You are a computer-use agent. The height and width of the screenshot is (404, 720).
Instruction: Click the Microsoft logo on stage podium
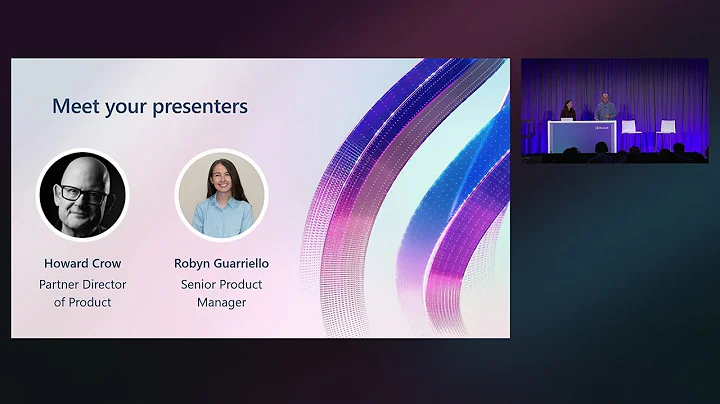[602, 128]
